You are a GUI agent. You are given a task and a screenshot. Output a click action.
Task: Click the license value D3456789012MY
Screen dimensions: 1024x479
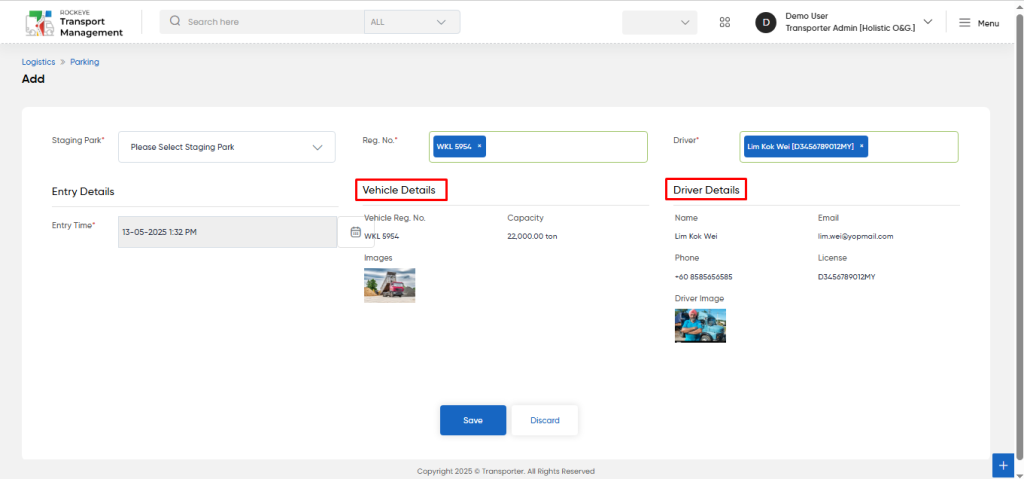click(x=846, y=277)
